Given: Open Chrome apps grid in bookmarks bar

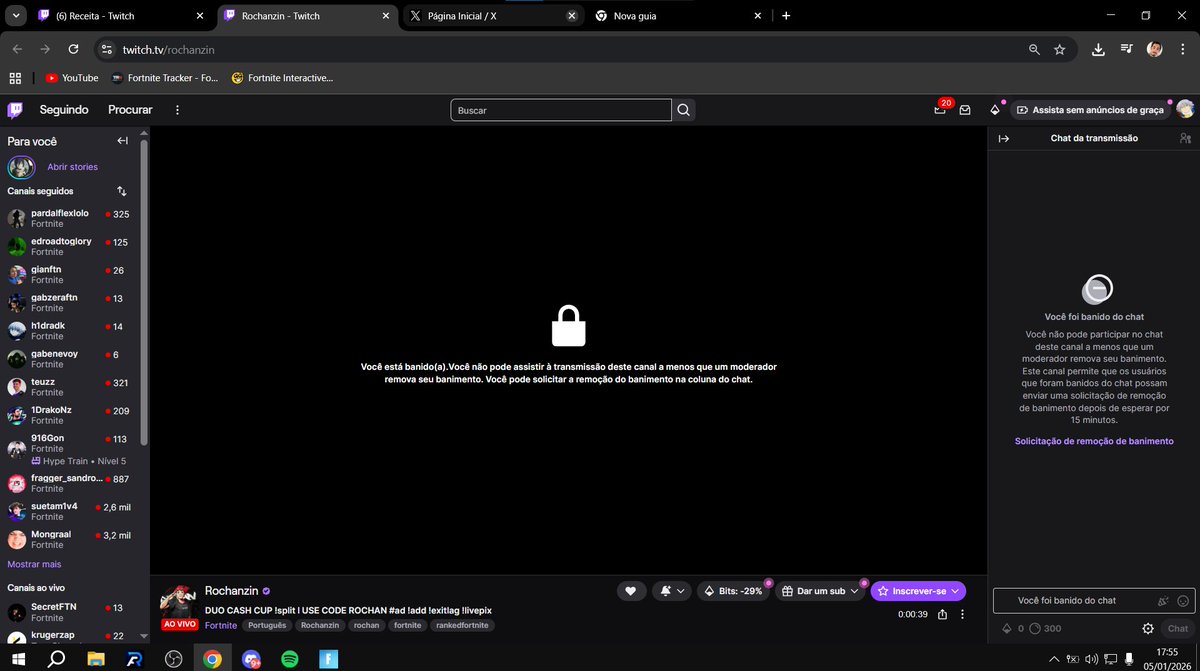Looking at the screenshot, I should click(x=15, y=78).
